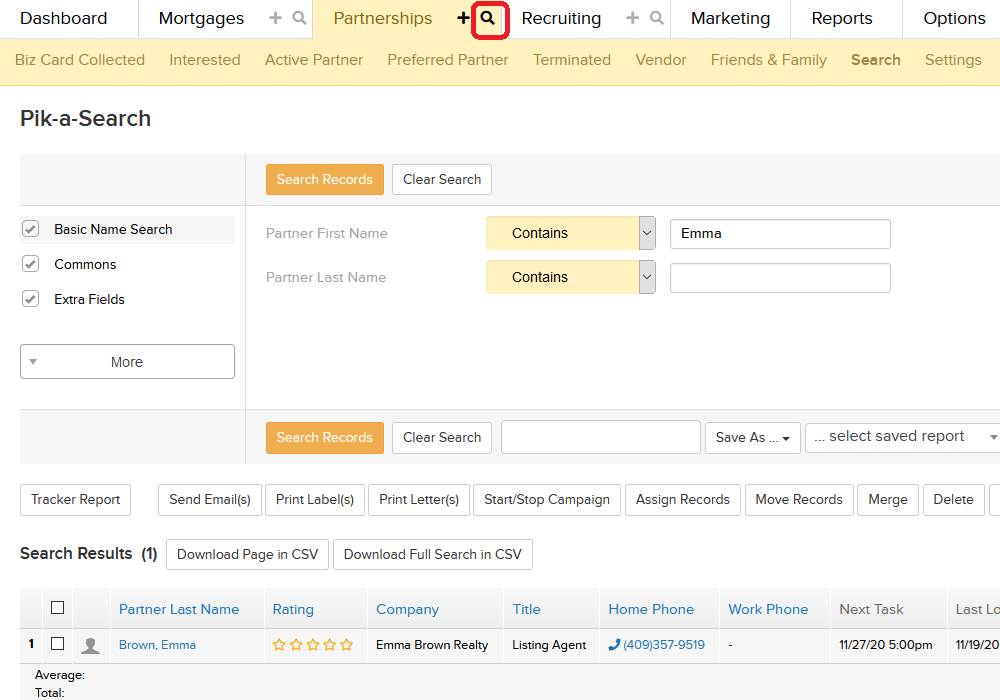This screenshot has width=1000, height=700.
Task: Click the Mortgages add plus icon
Action: point(275,18)
